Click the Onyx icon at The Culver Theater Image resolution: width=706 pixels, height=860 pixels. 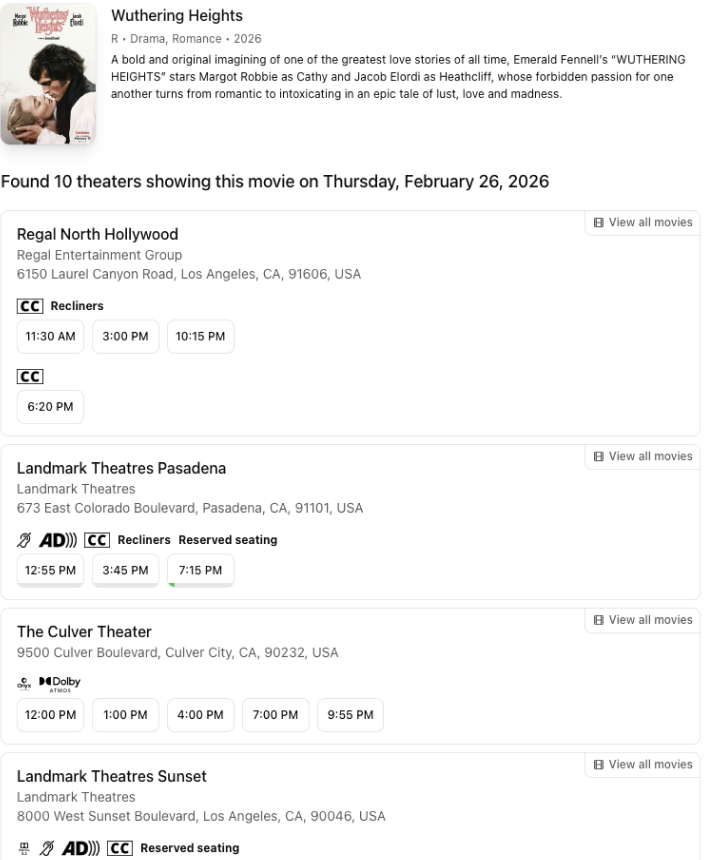pyautogui.click(x=24, y=683)
